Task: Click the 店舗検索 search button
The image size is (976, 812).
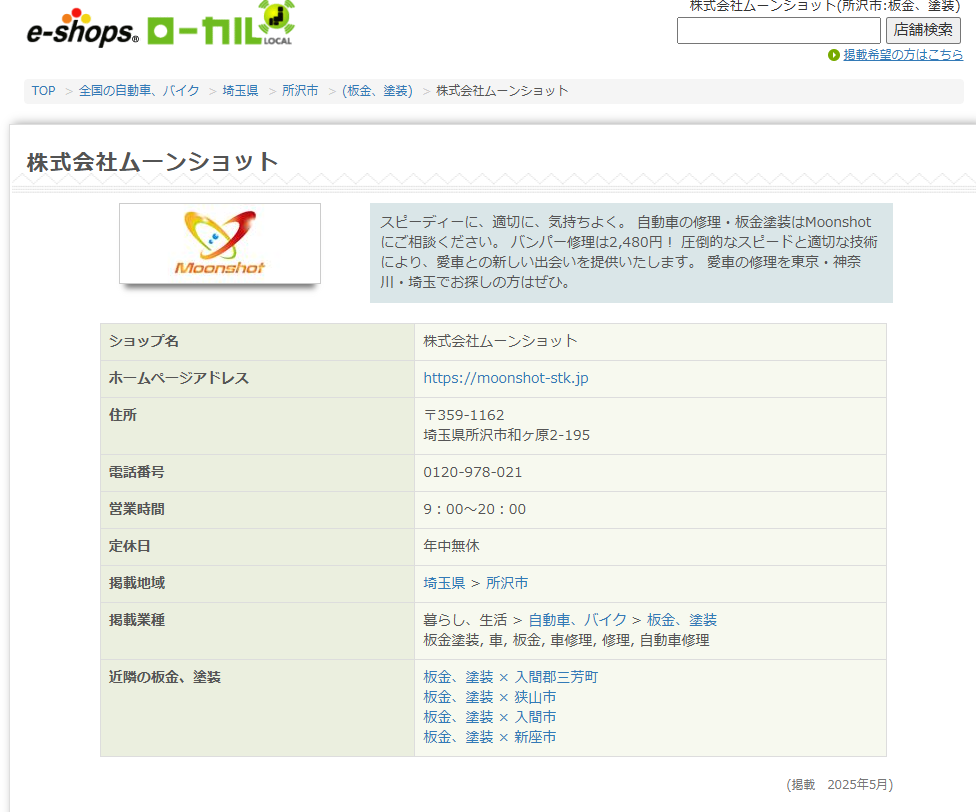Action: coord(922,30)
